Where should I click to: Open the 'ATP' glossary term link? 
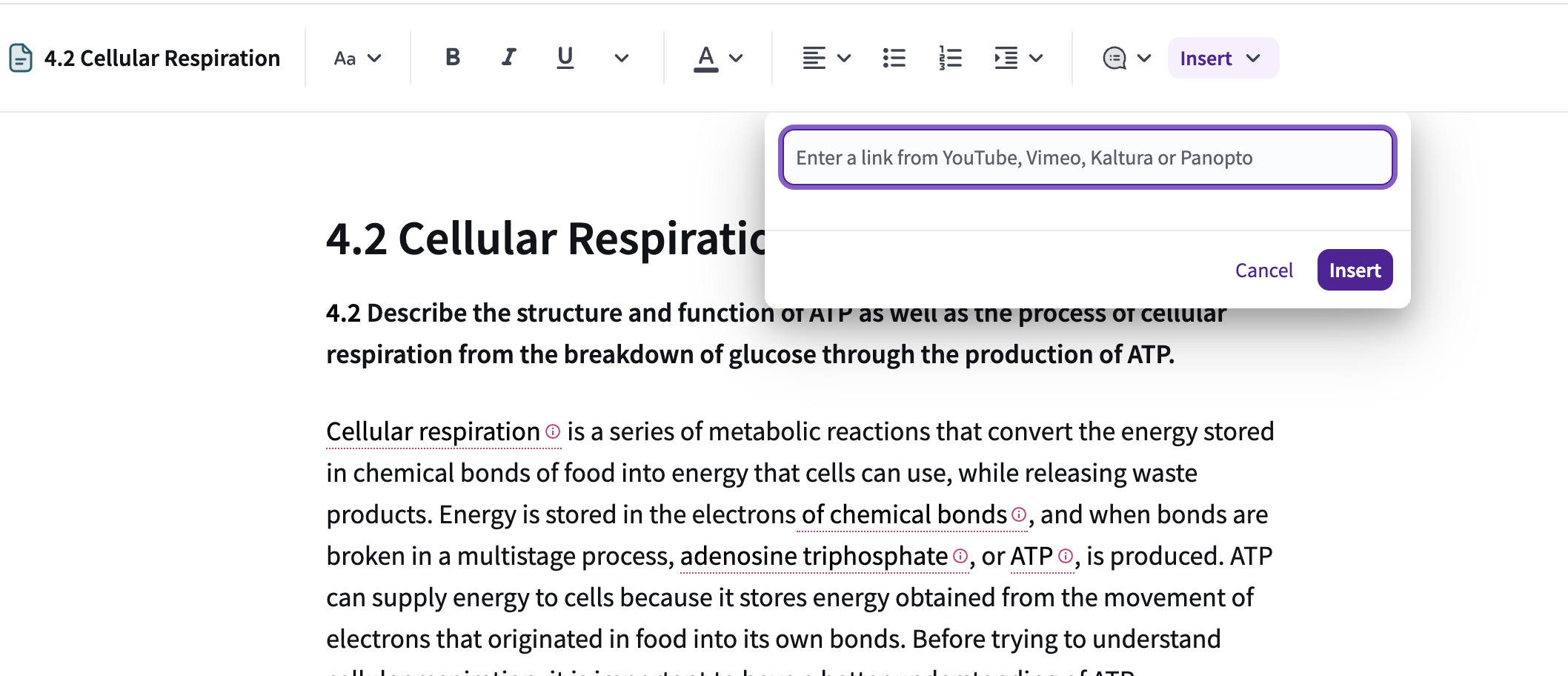pos(1032,556)
